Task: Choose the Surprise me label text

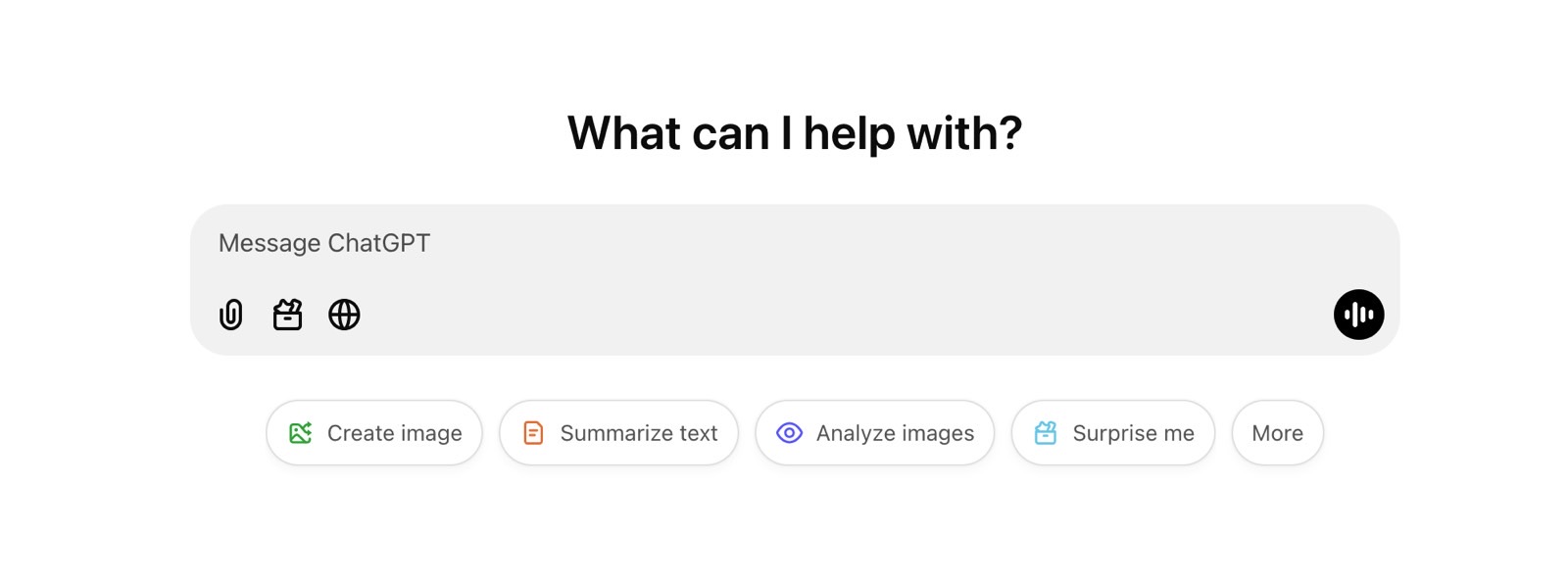Action: tap(1134, 433)
